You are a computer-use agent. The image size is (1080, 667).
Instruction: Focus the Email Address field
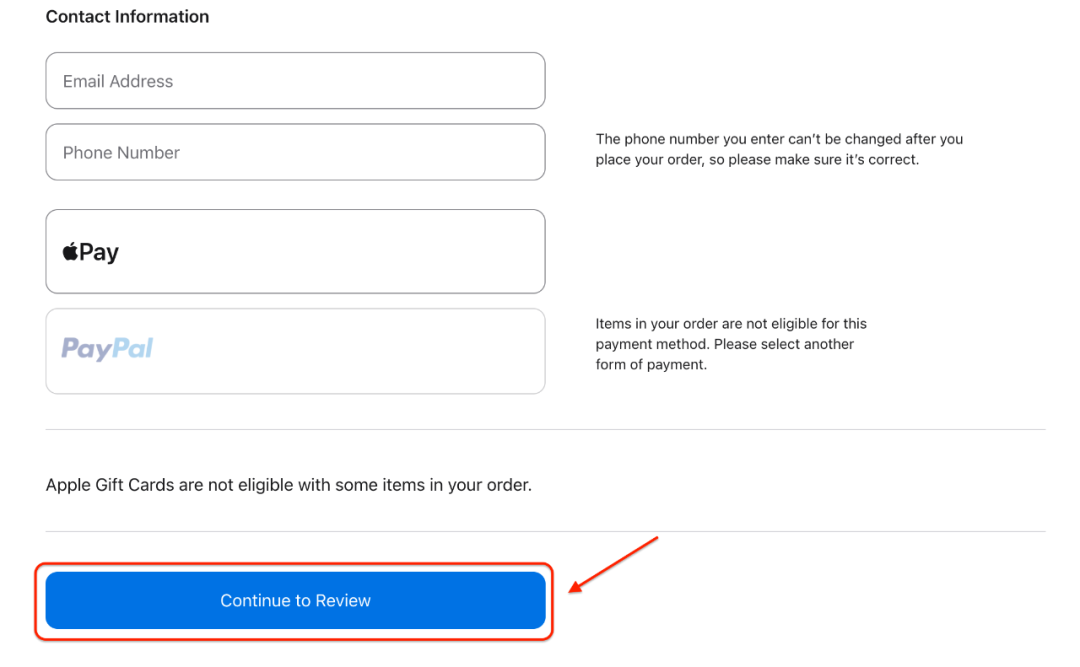[295, 81]
